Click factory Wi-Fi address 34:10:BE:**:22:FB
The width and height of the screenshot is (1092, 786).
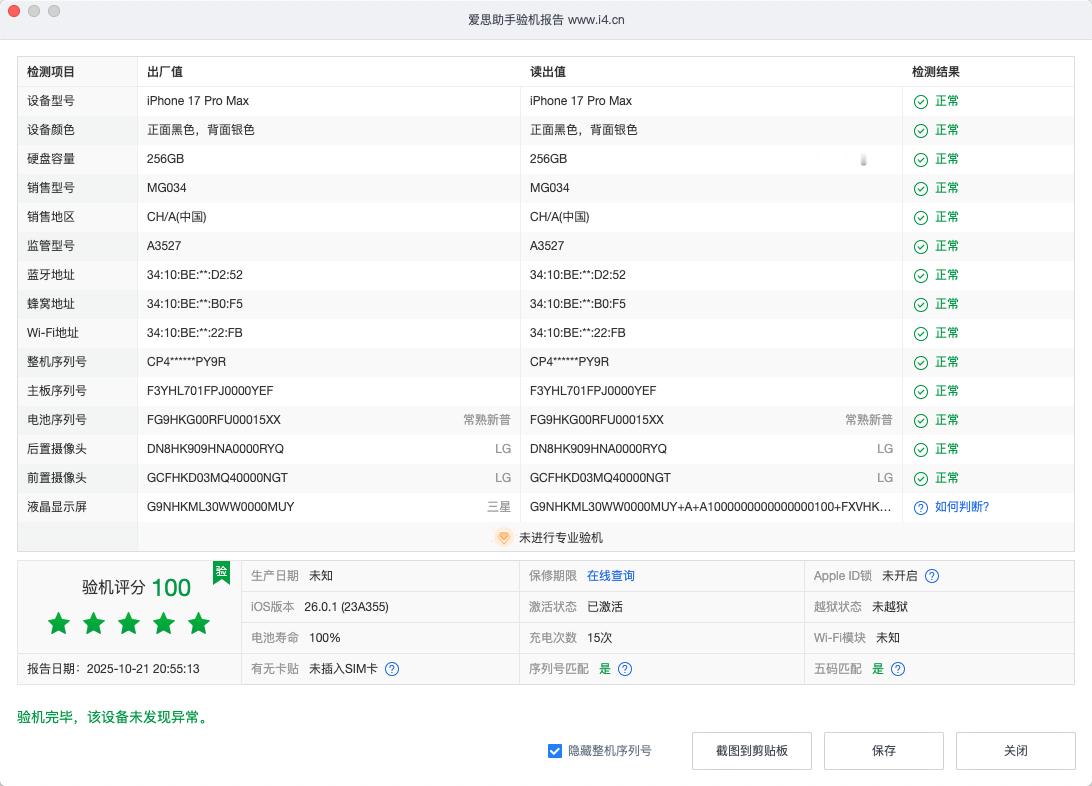[195, 333]
